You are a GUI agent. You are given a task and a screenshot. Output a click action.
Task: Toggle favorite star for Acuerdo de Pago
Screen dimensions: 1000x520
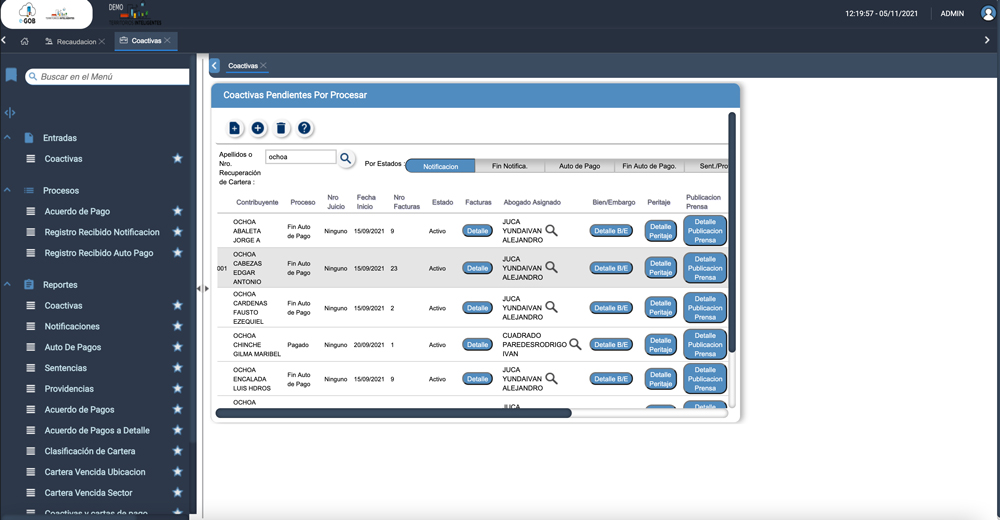[x=177, y=211]
